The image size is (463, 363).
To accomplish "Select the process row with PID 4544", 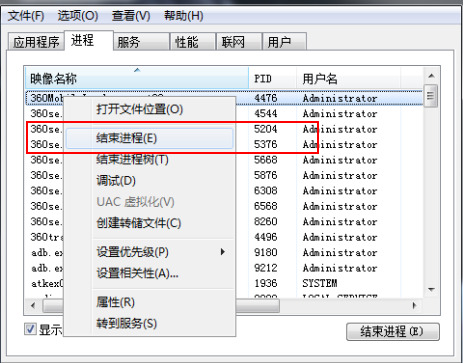I will pyautogui.click(x=224, y=114).
